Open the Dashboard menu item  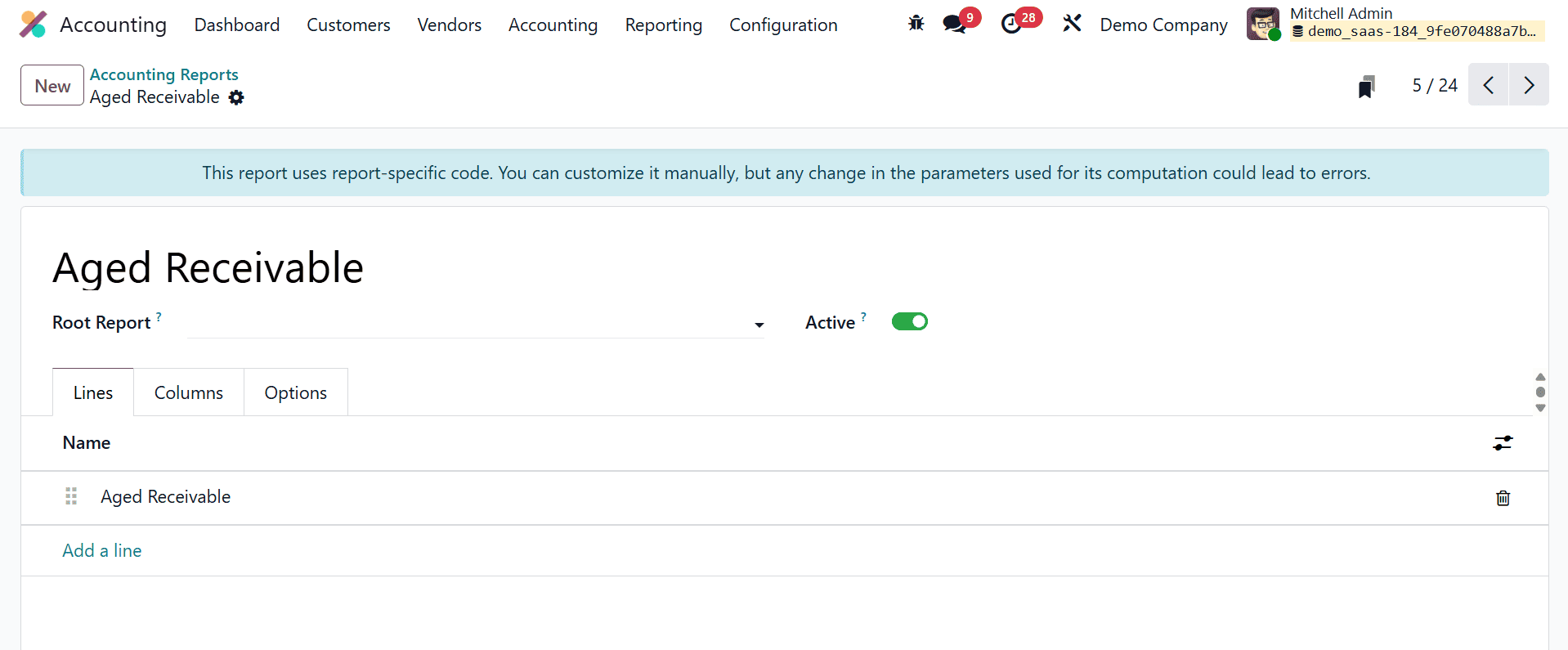(x=236, y=25)
